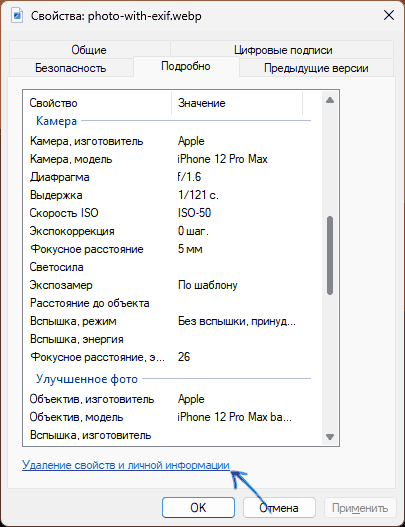
Task: Click the Диафрагма row value f/1.6
Action: tap(189, 177)
